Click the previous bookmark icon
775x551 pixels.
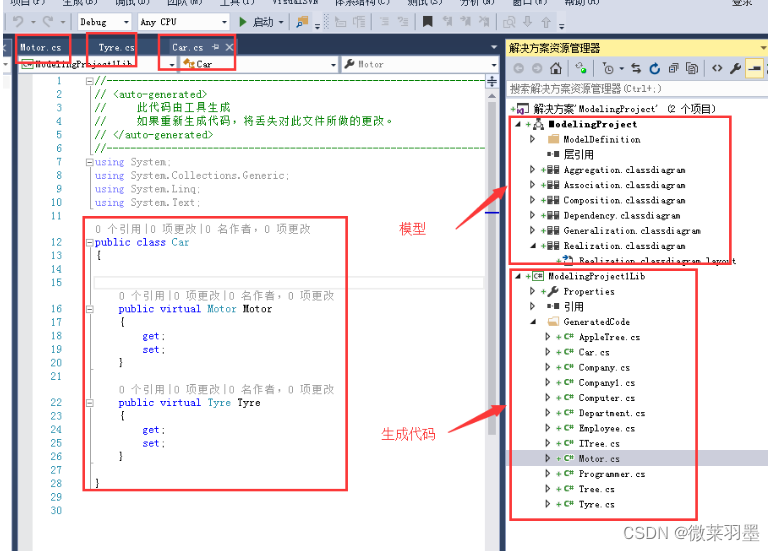[447, 22]
